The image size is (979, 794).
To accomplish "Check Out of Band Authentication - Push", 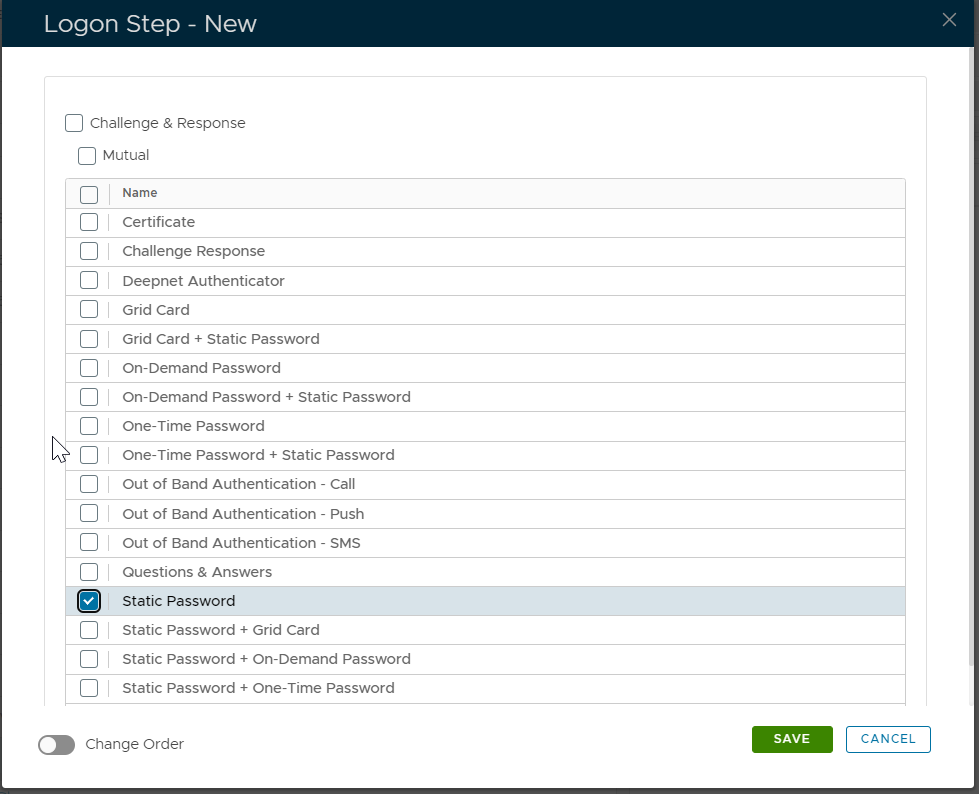I will 89,514.
